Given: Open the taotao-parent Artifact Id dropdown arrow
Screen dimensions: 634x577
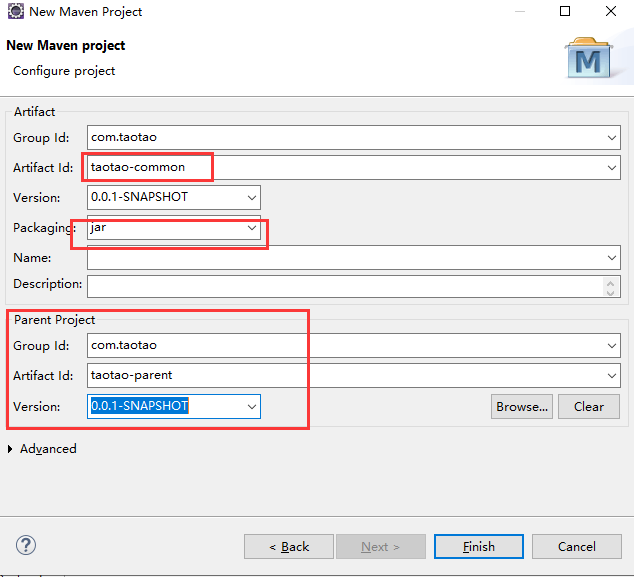Looking at the screenshot, I should pyautogui.click(x=612, y=376).
